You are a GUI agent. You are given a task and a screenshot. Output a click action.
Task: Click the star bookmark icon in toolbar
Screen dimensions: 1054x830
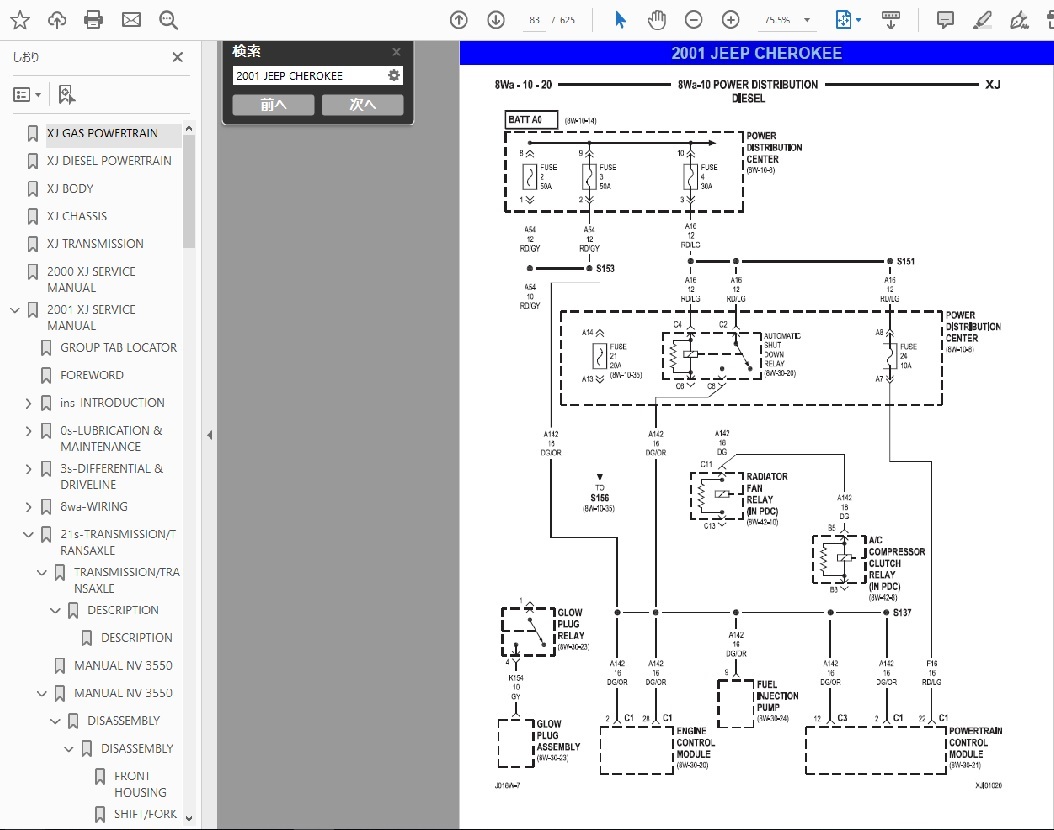click(x=20, y=20)
